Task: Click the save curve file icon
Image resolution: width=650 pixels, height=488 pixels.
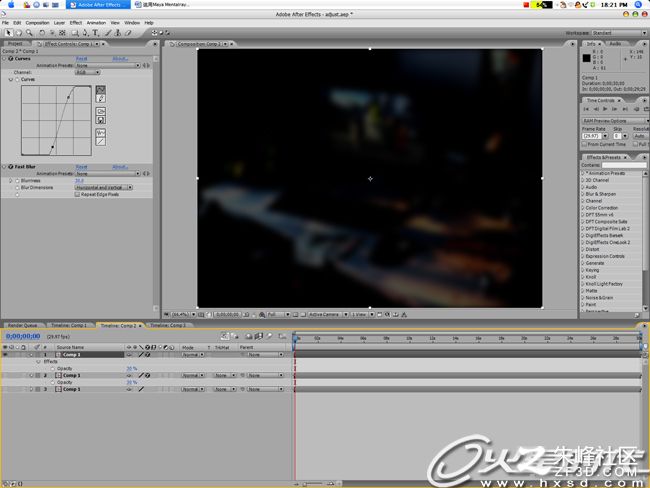Action: coord(100,120)
